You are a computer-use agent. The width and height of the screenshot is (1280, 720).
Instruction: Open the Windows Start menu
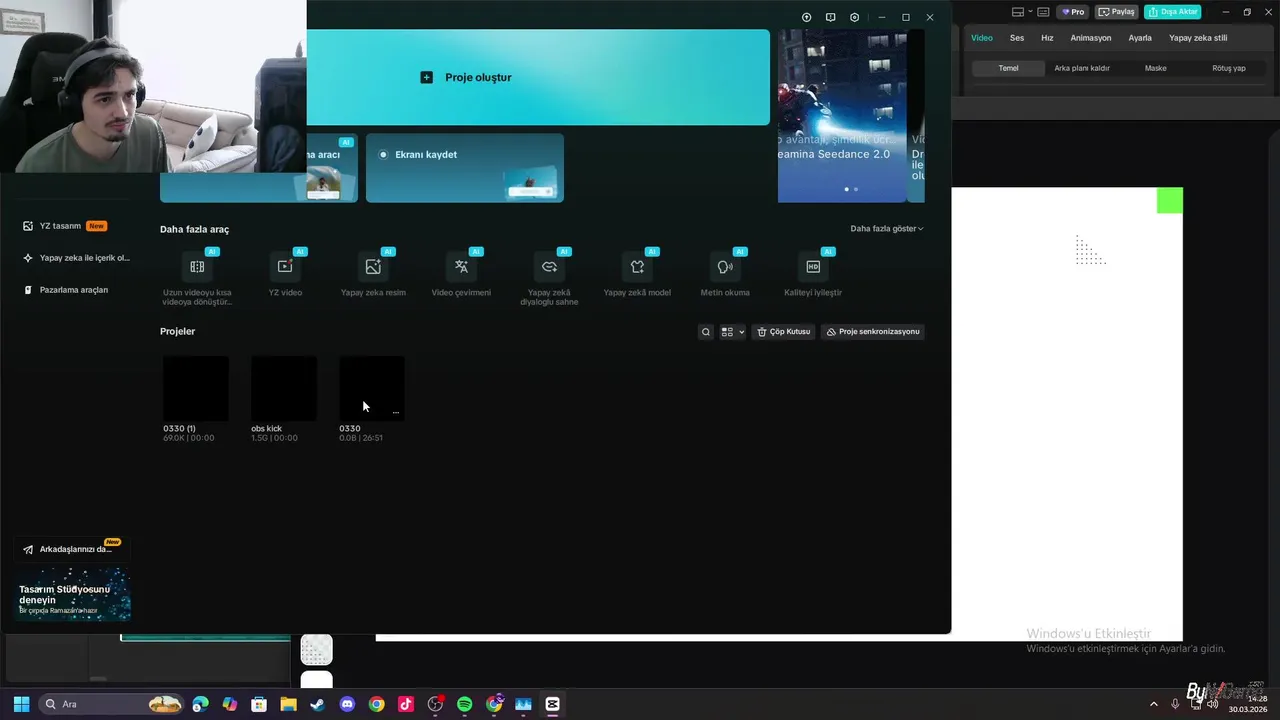click(21, 704)
